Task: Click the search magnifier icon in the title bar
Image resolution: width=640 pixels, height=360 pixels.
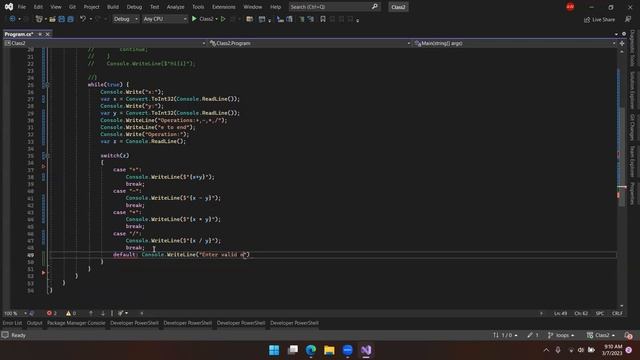Action: 375,7
